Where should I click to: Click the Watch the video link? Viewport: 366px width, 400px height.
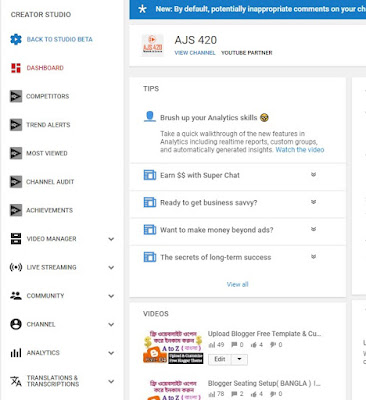(300, 150)
